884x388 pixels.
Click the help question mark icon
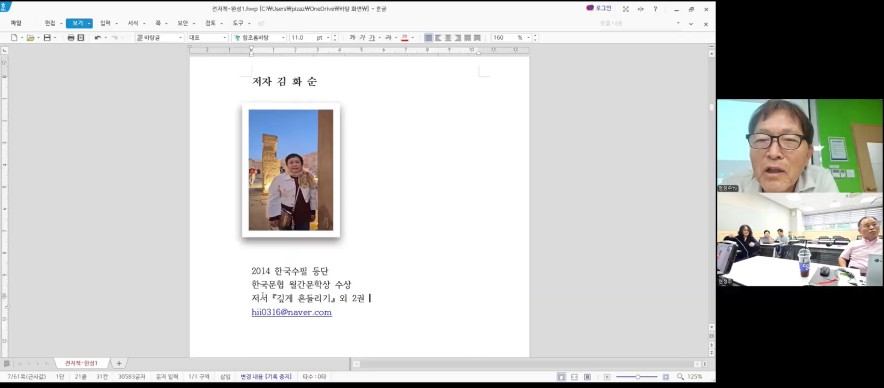click(655, 9)
